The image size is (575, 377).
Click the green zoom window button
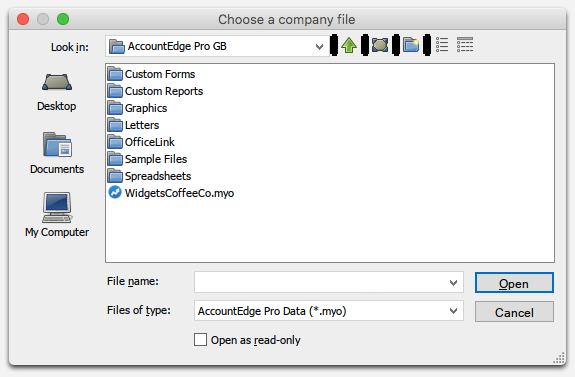coord(63,19)
